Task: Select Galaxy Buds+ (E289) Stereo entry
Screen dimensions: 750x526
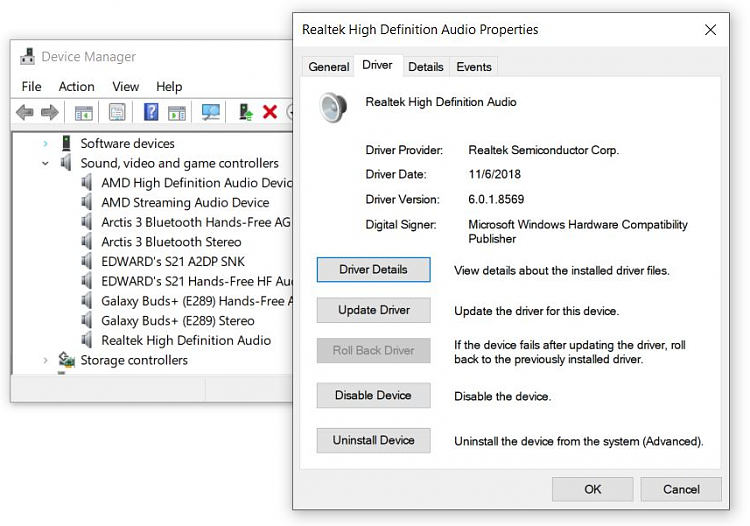Action: pos(177,320)
